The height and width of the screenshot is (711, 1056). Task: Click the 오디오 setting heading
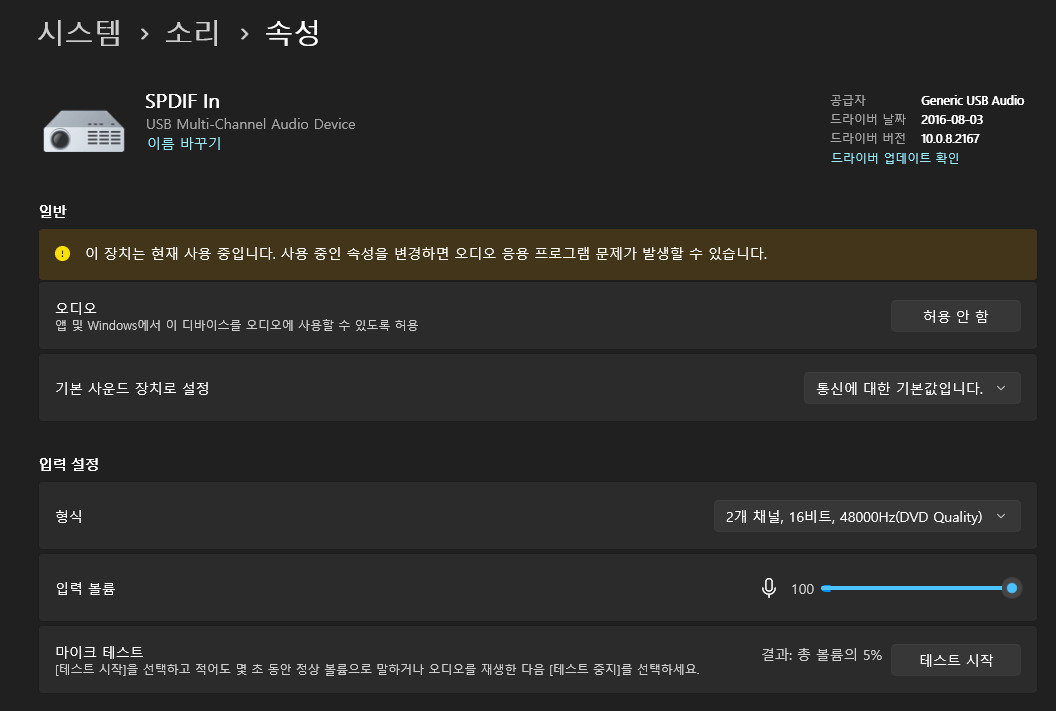76,308
